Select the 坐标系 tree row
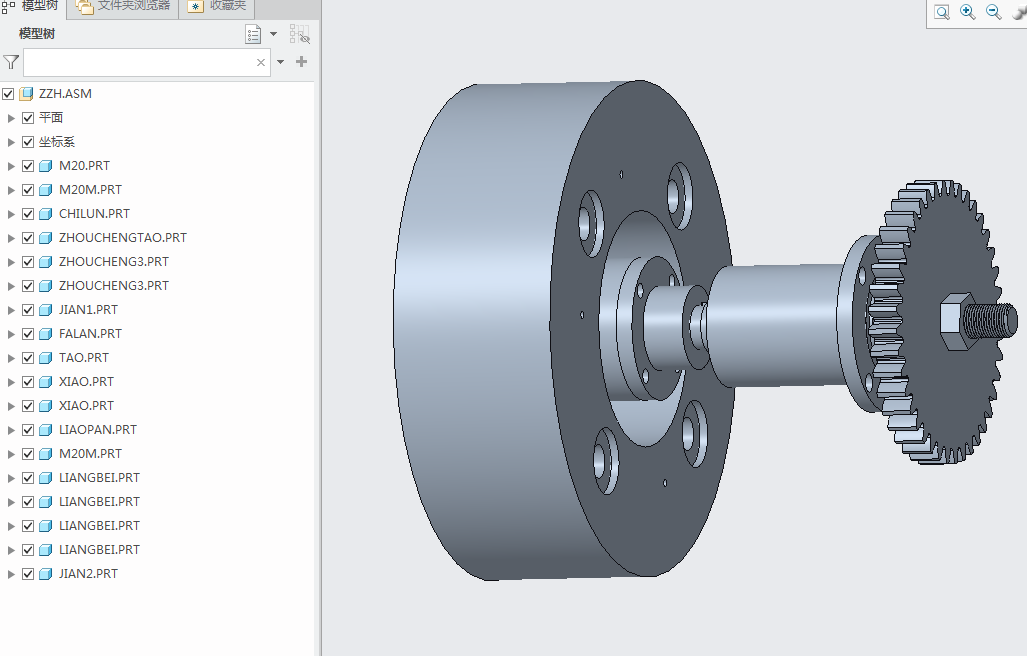1027x656 pixels. [x=56, y=141]
